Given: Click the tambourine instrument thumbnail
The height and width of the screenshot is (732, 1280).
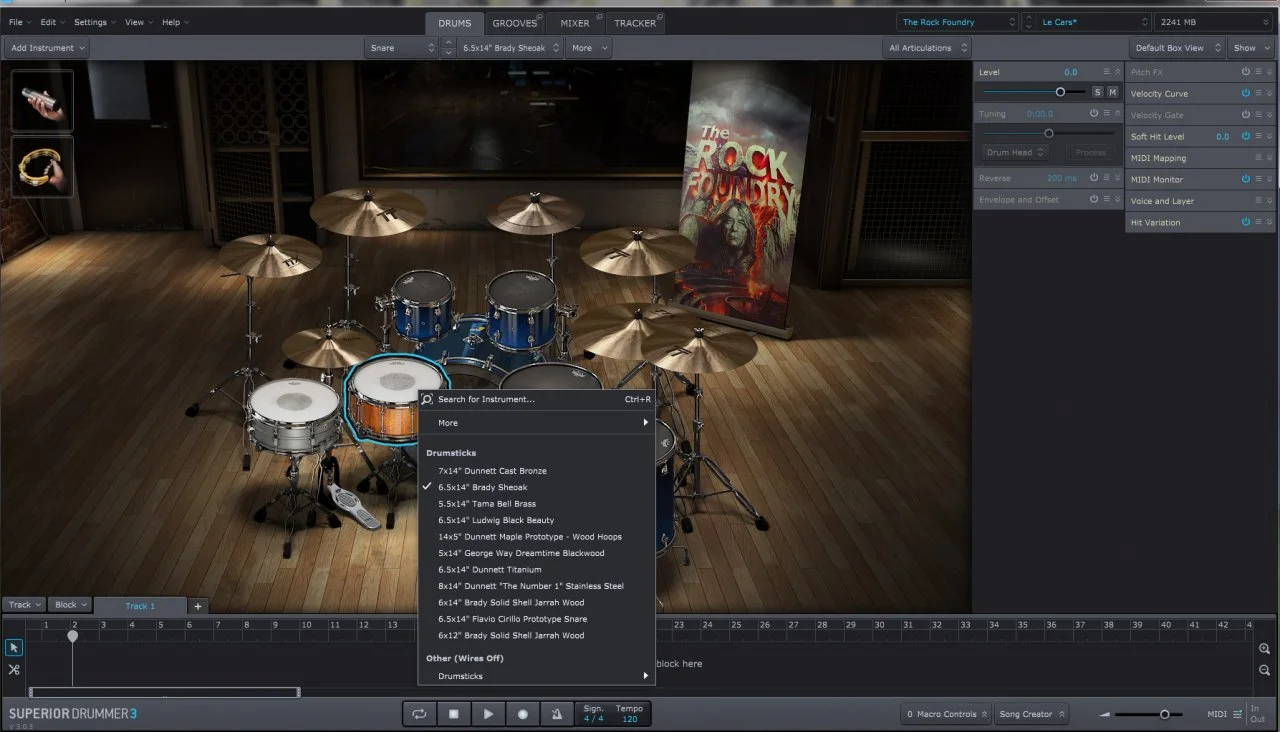Looking at the screenshot, I should tap(42, 166).
